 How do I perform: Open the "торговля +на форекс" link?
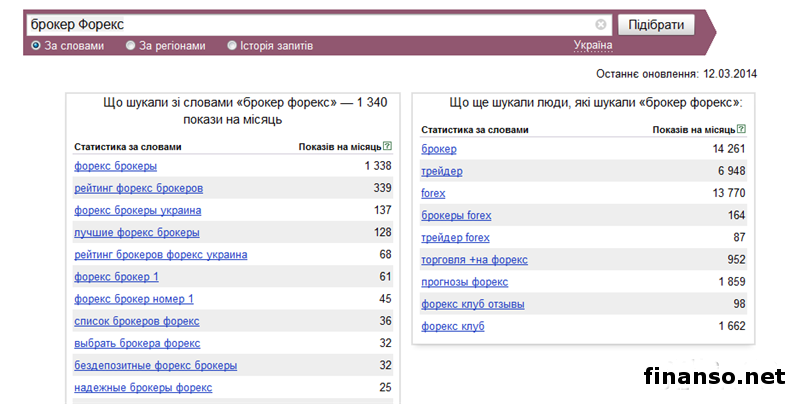(474, 260)
